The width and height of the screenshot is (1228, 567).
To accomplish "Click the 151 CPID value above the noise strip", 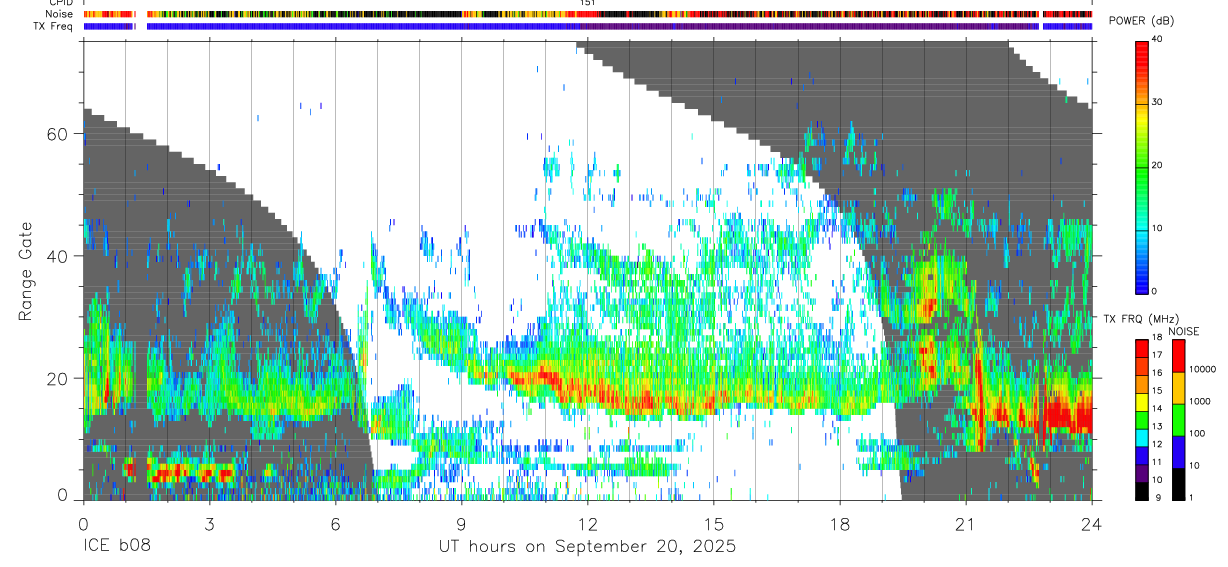I will coord(588,3).
